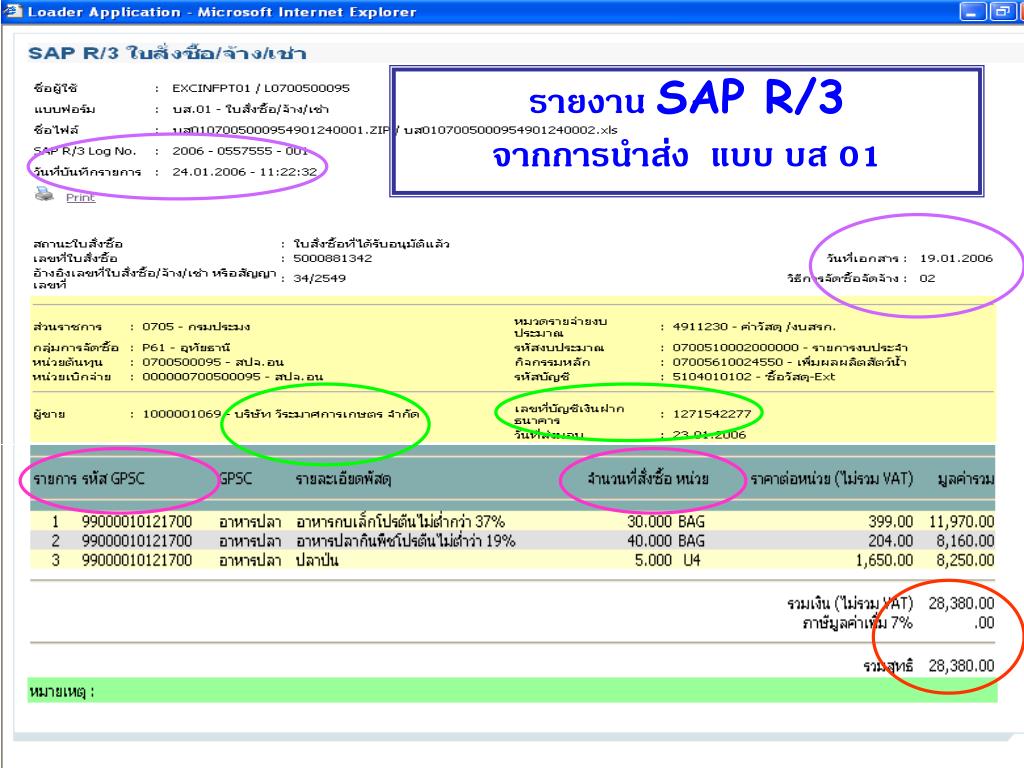Select purchasing group "P61 - อุทัยธานี"
The image size is (1024, 768).
click(186, 347)
